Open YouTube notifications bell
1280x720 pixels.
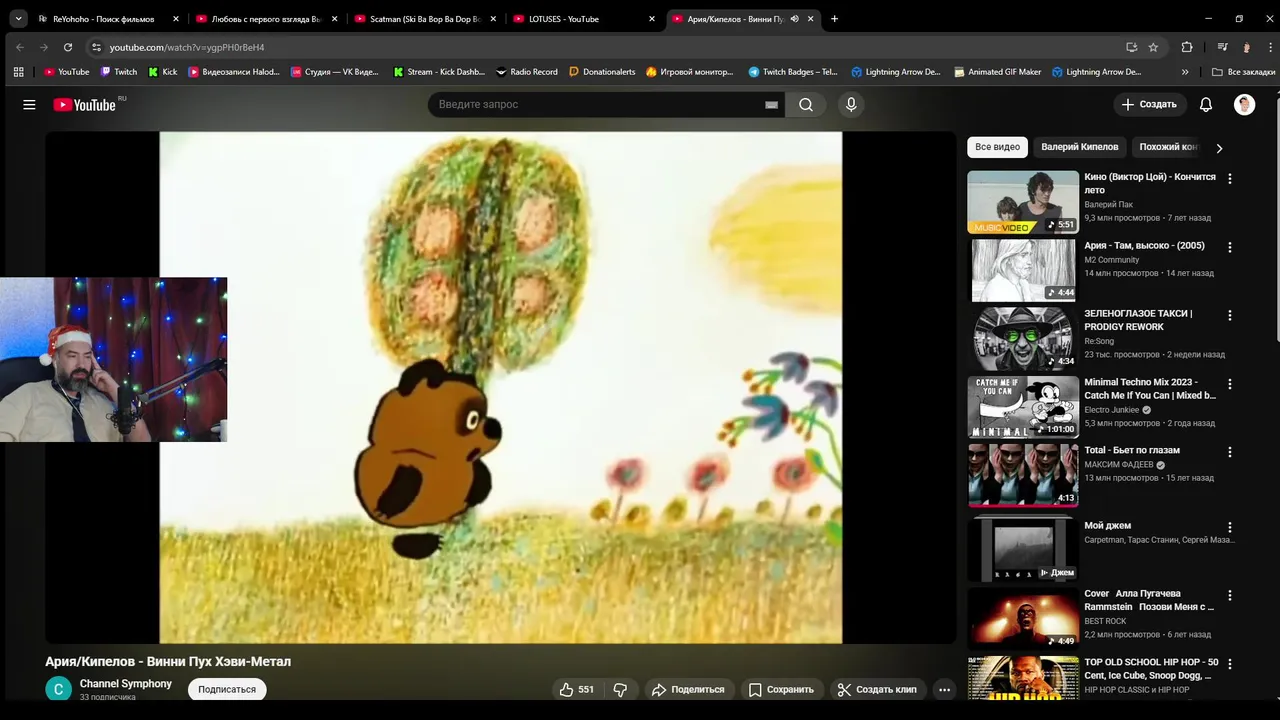click(1206, 104)
